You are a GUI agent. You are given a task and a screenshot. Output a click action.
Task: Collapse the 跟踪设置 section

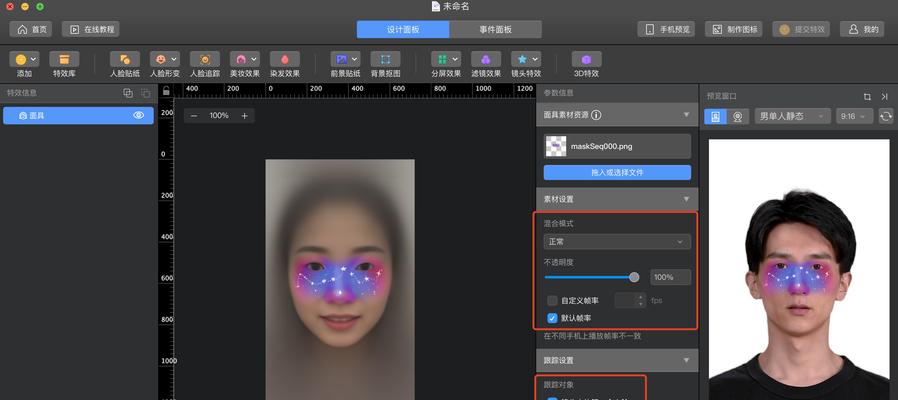(686, 360)
